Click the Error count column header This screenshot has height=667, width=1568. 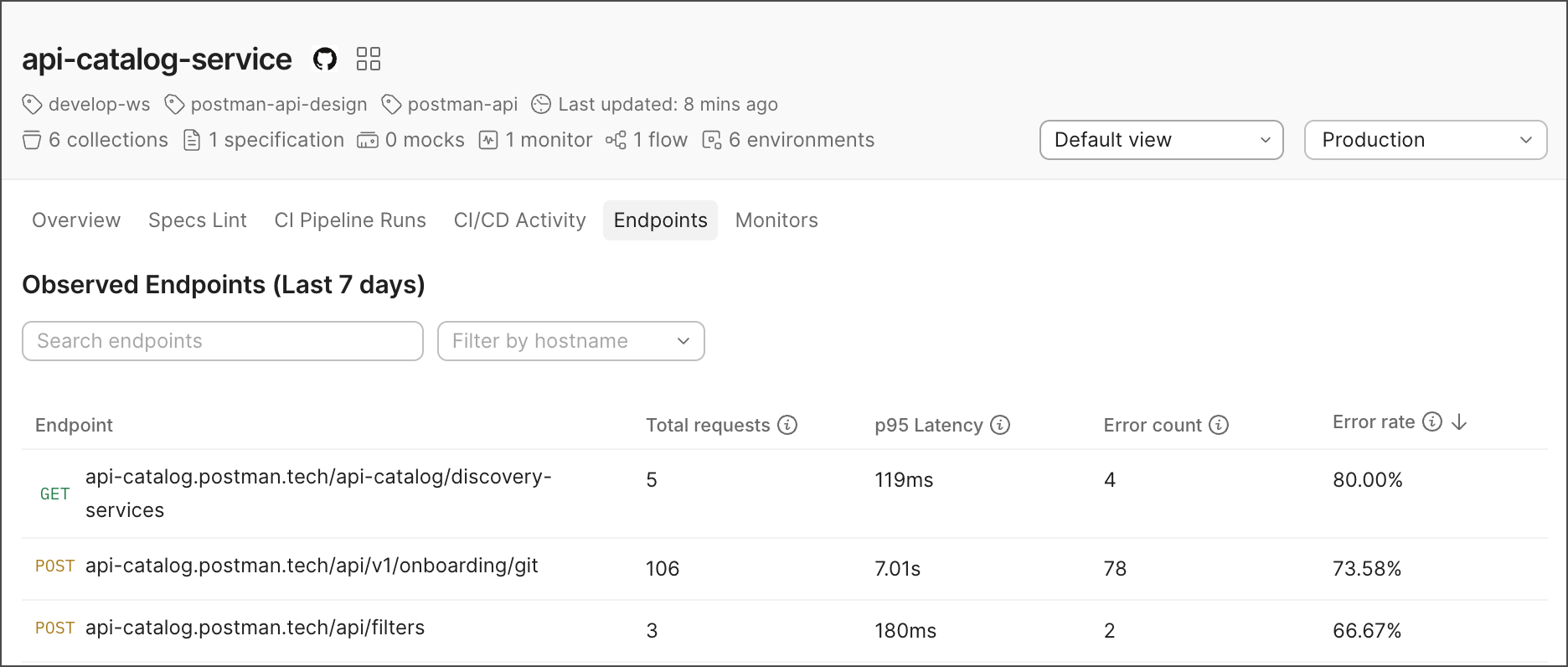tap(1153, 425)
